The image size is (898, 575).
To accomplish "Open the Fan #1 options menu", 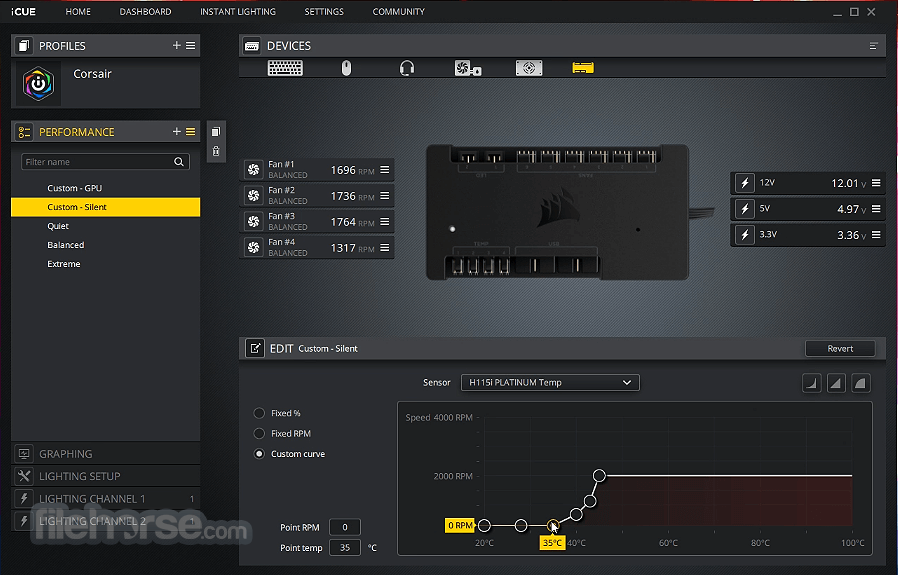I will 385,170.
